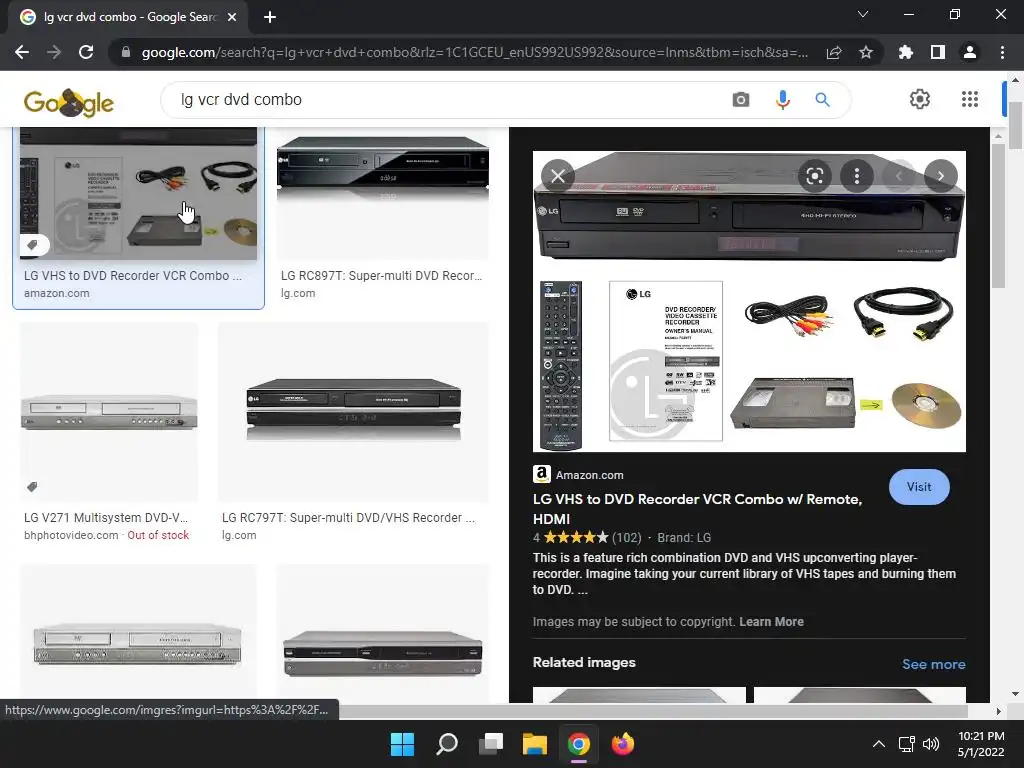Go back to the previous page
Image resolution: width=1024 pixels, height=768 pixels.
coord(22,52)
